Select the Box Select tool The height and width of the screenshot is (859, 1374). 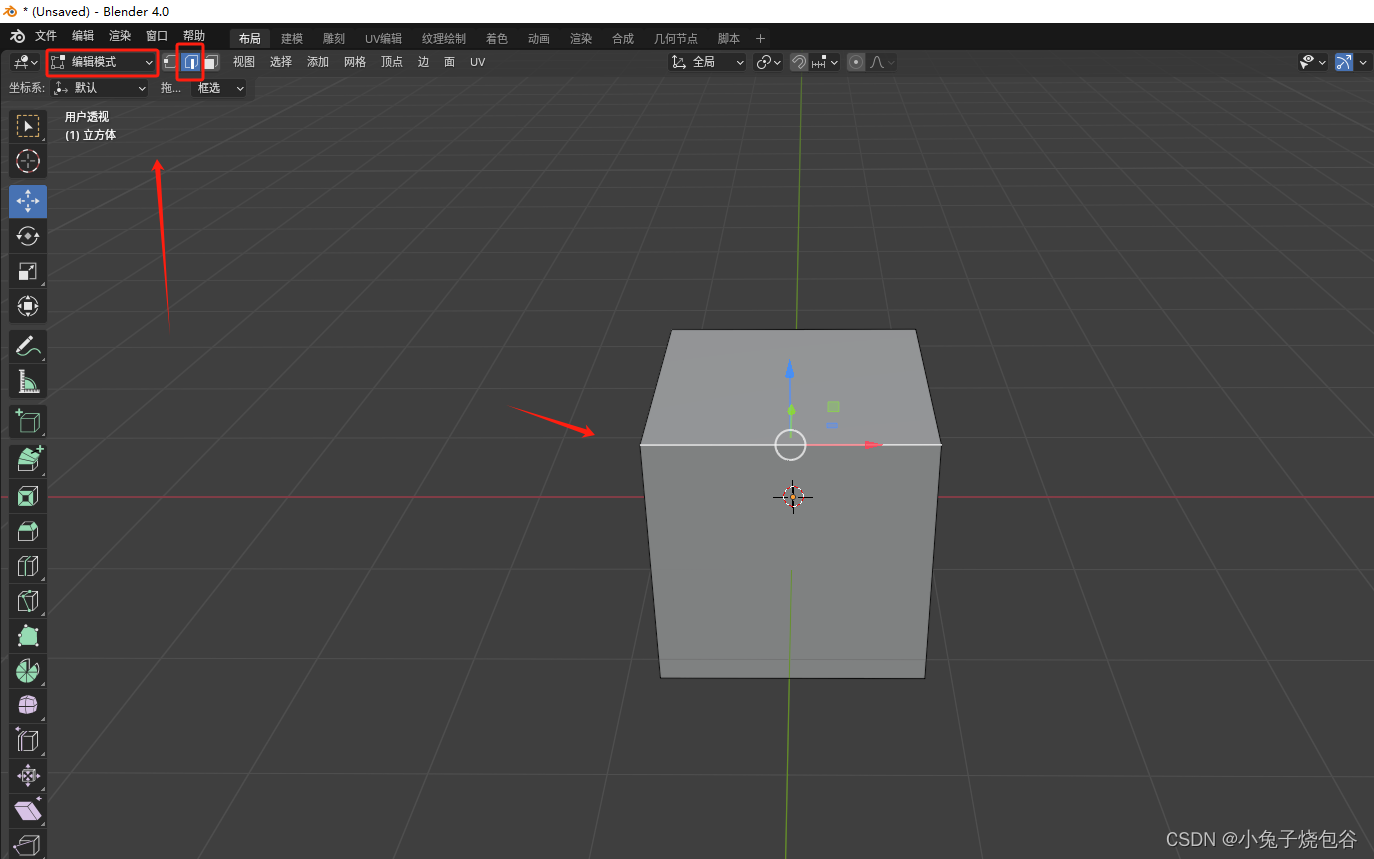(28, 126)
